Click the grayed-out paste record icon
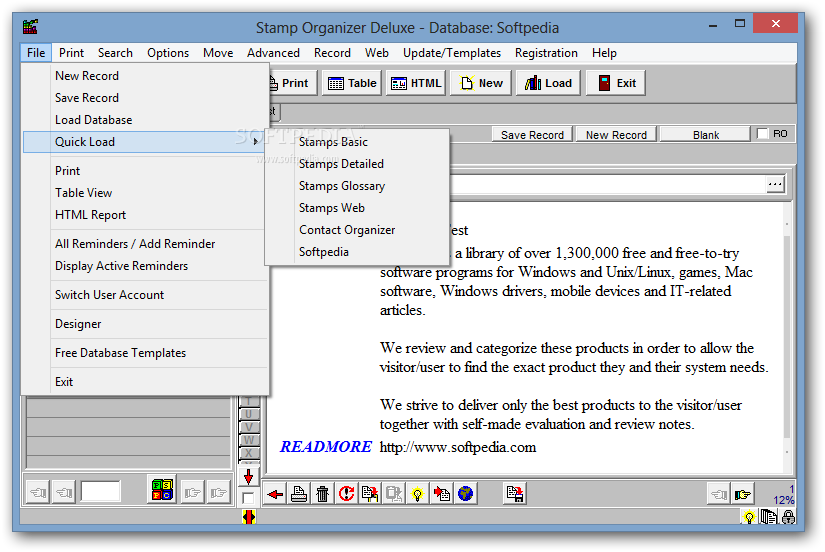This screenshot has height=552, width=825. pos(394,494)
